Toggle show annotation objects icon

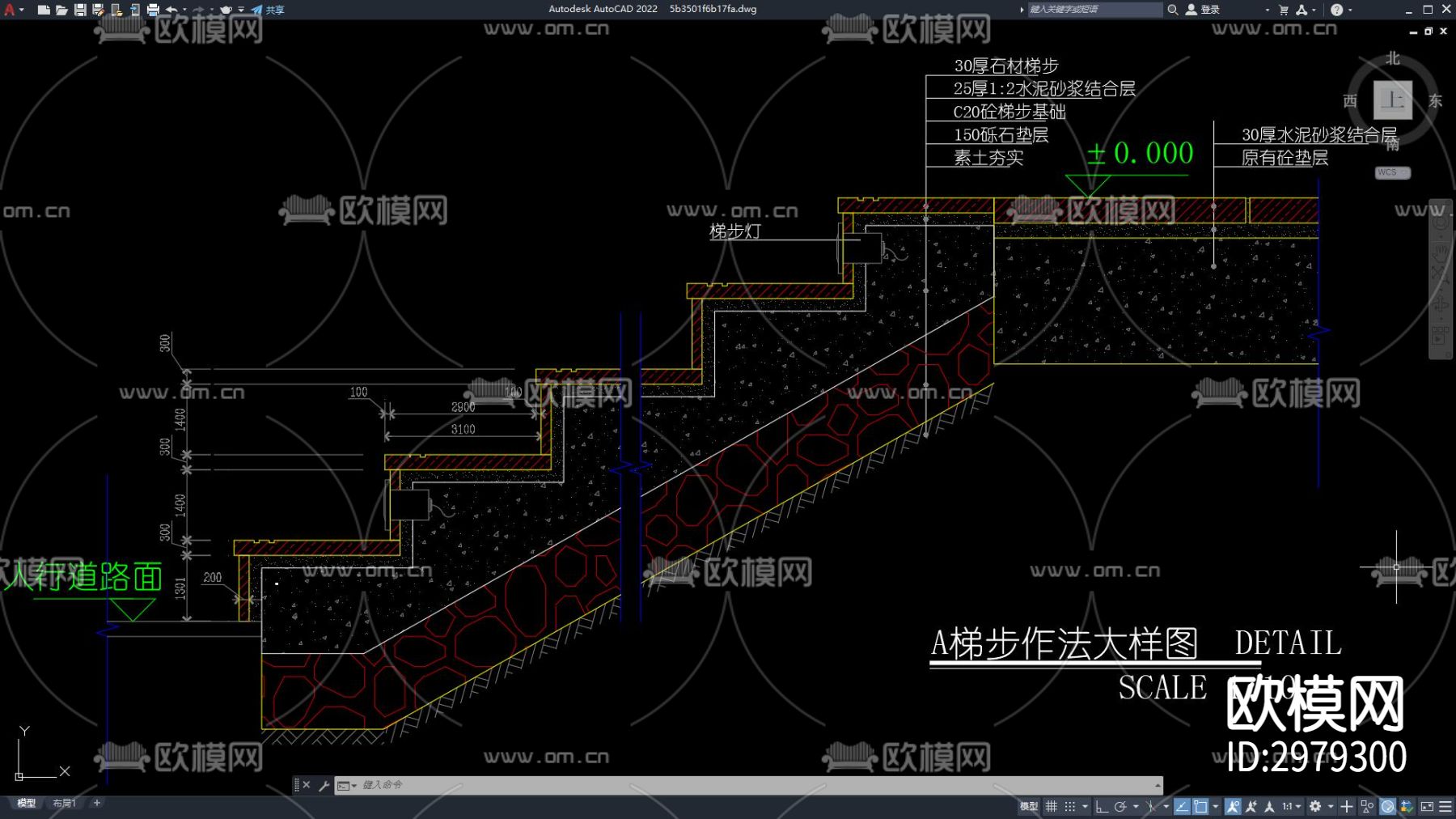pyautogui.click(x=1233, y=806)
